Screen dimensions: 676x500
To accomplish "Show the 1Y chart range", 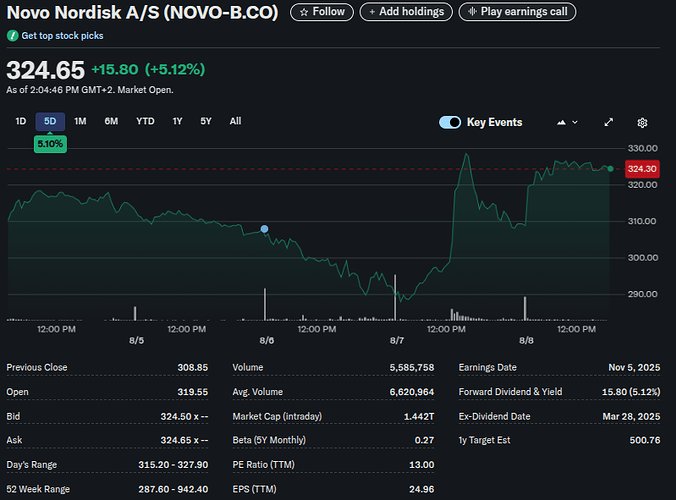I will coord(177,121).
